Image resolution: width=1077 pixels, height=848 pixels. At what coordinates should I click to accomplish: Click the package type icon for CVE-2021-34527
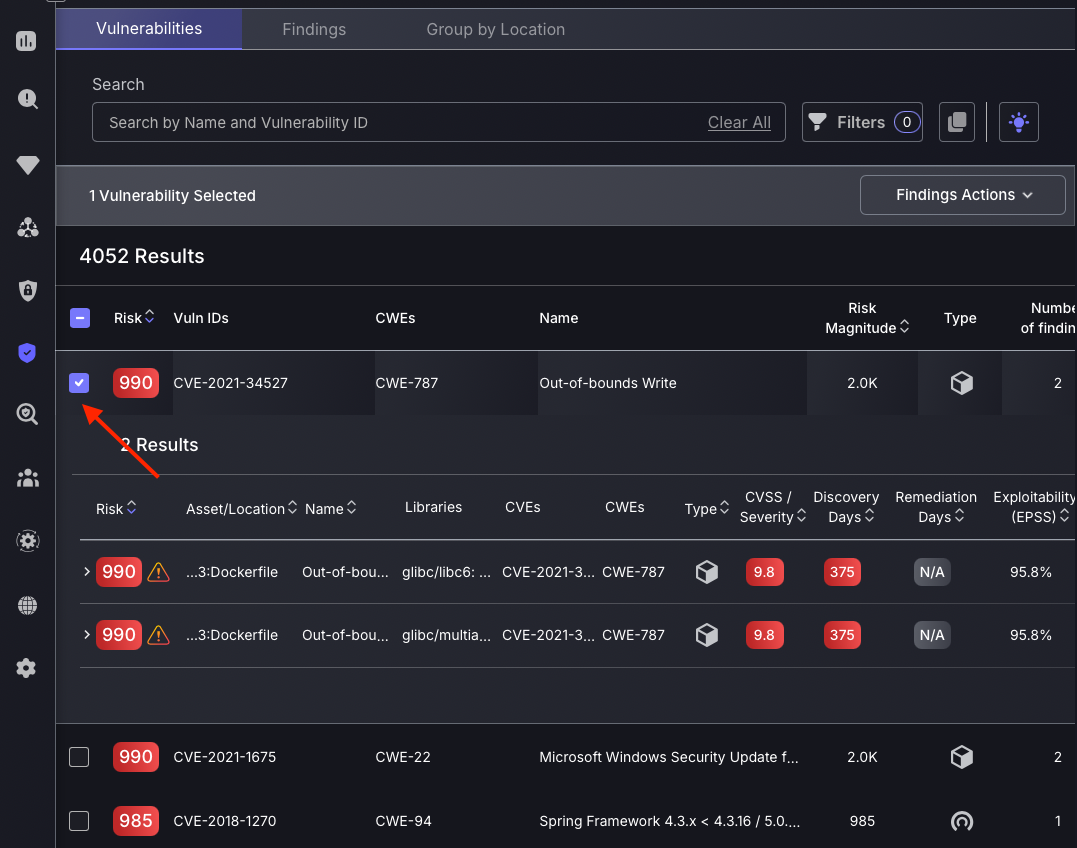(x=962, y=383)
